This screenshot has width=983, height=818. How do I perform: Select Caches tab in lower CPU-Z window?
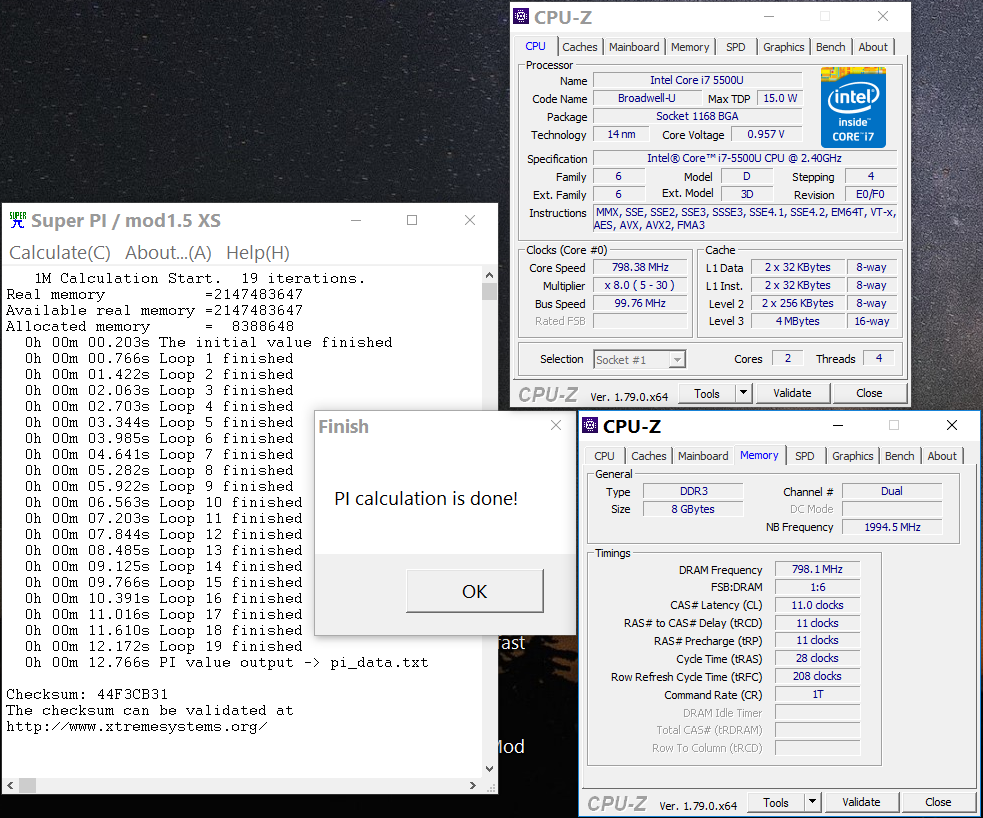[649, 456]
